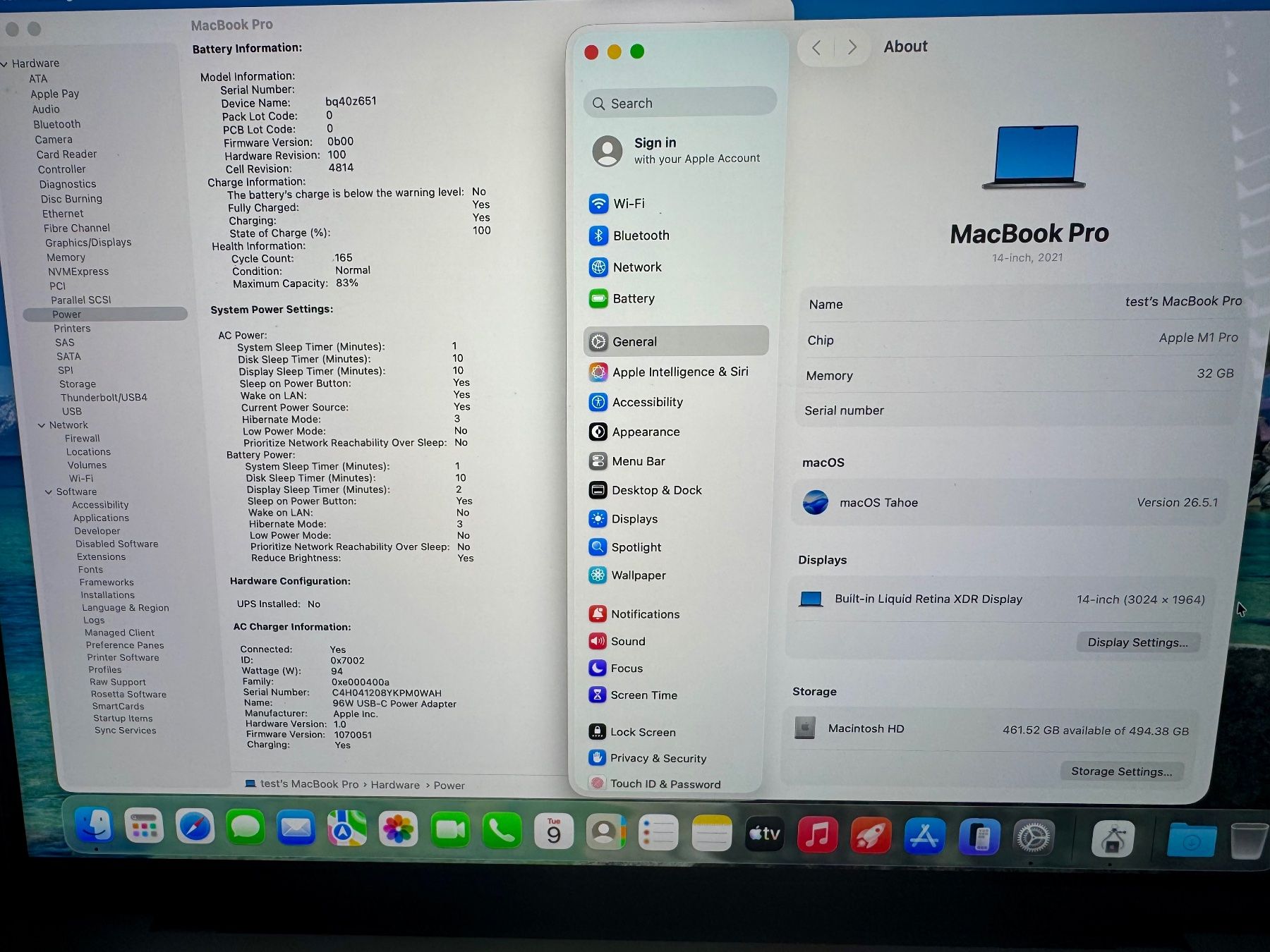Click the Cycle Count 165 value
The image size is (1270, 952).
pos(344,258)
